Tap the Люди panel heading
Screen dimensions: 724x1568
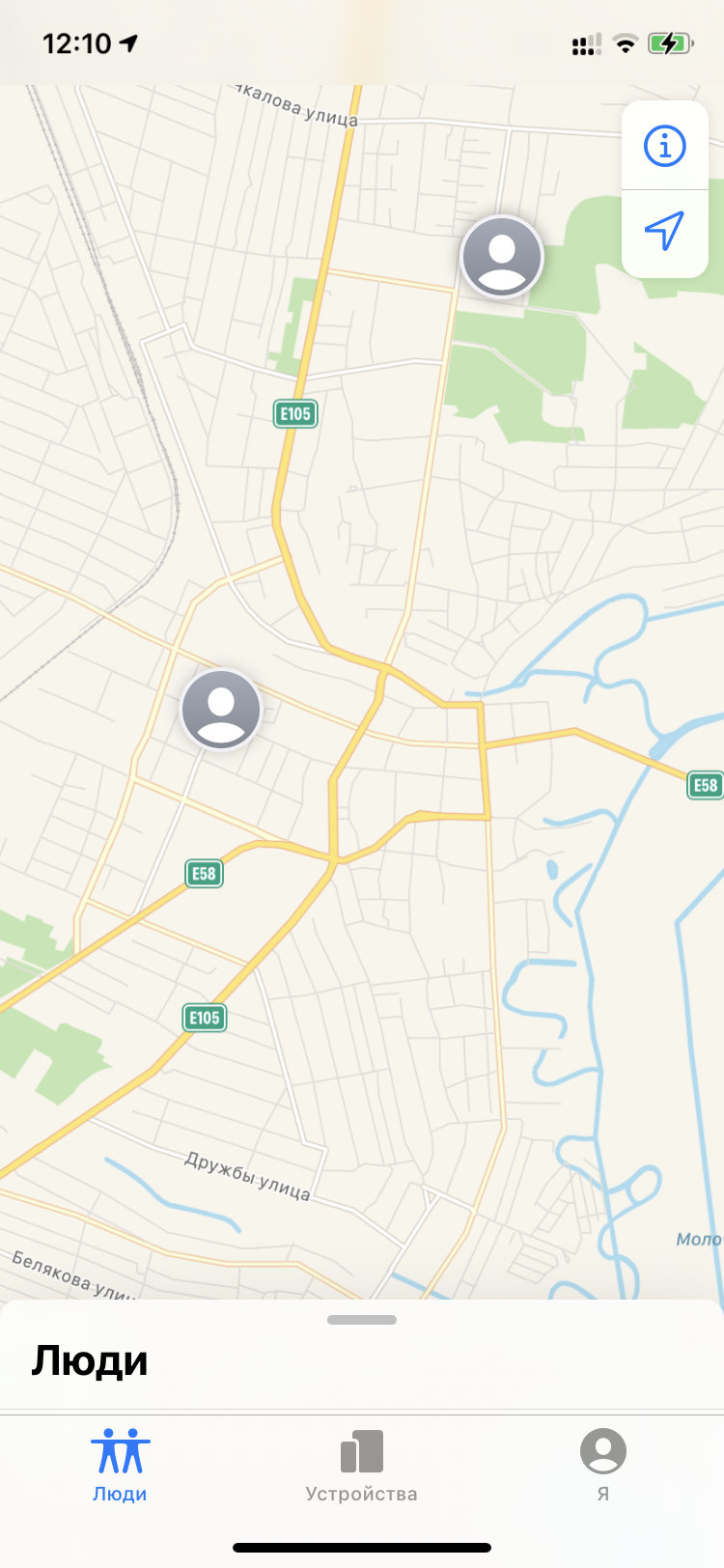coord(90,1360)
